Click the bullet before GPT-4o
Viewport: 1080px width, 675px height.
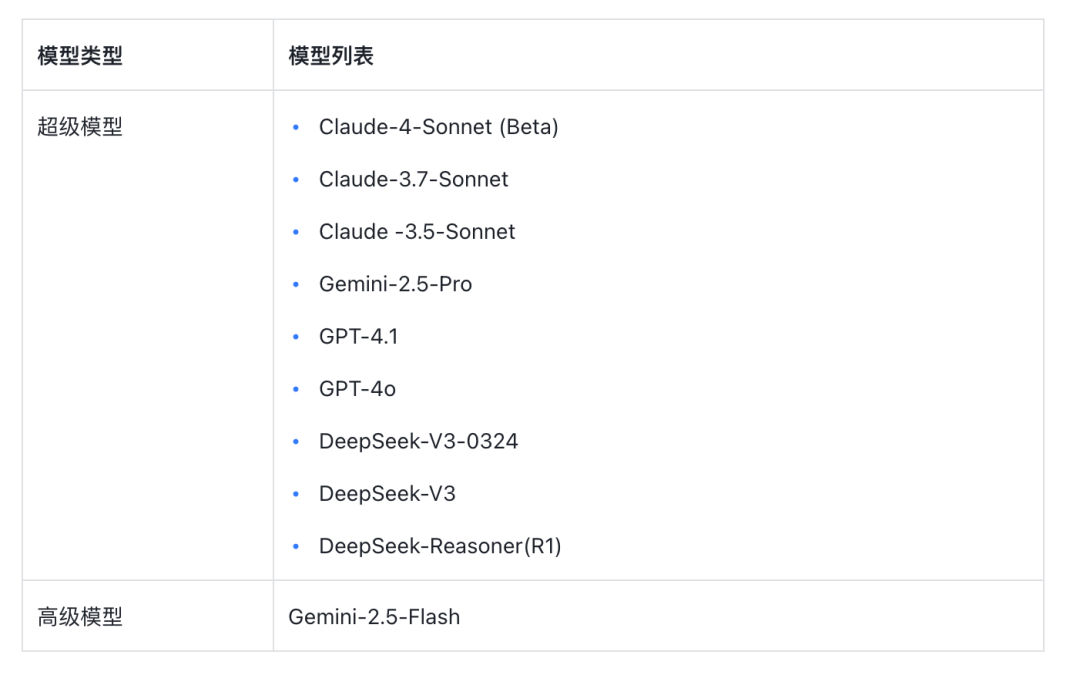[296, 390]
